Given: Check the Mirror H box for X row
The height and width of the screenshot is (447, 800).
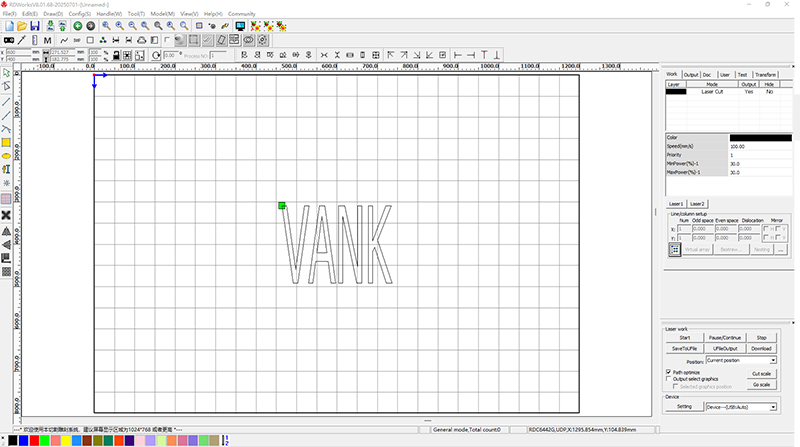Looking at the screenshot, I should (x=766, y=229).
